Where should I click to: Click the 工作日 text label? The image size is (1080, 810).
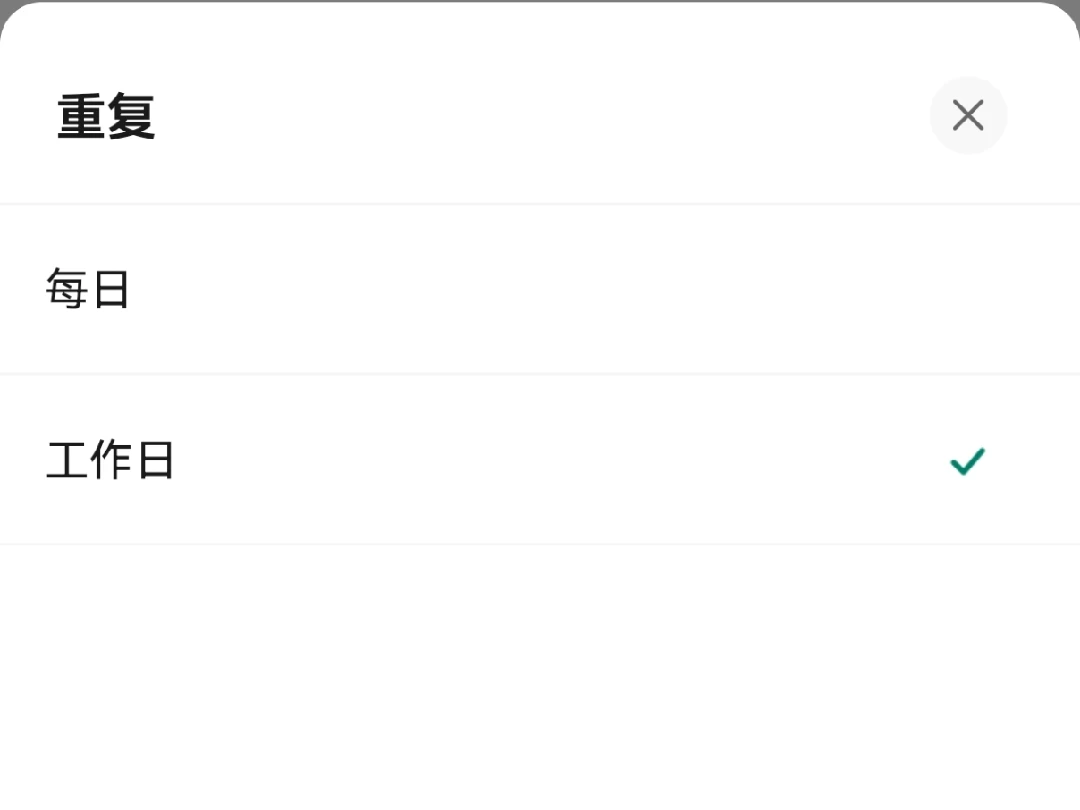(110, 461)
